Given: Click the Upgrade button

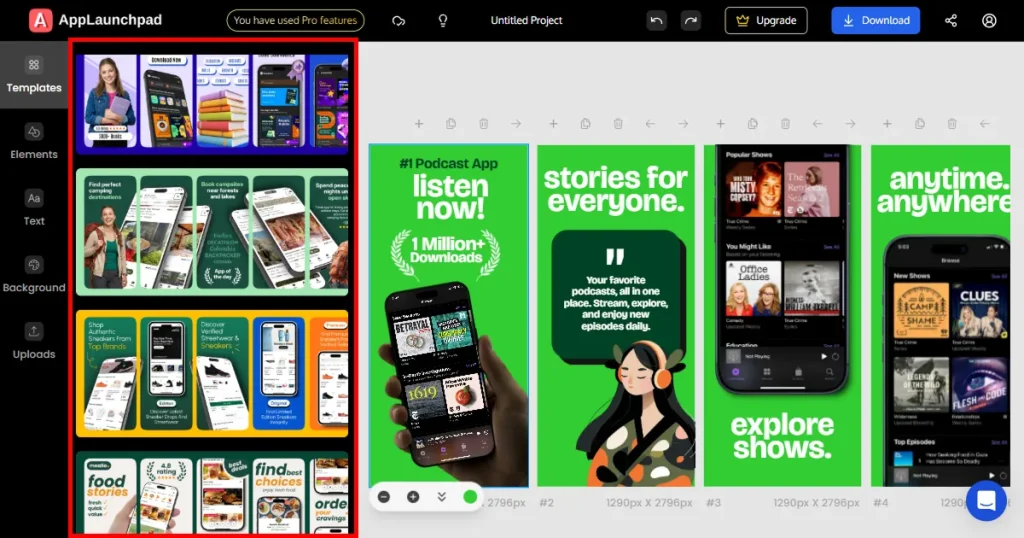Looking at the screenshot, I should (x=766, y=20).
